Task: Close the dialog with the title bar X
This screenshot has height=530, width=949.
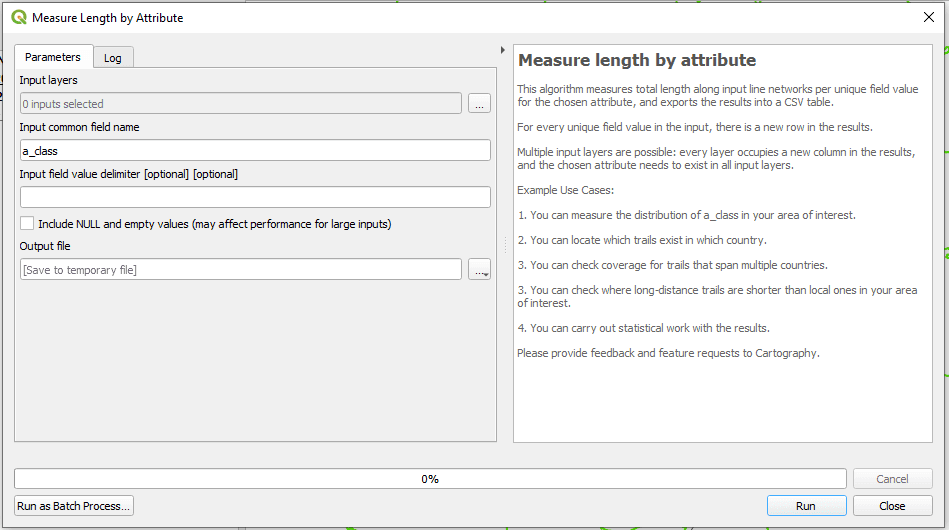Action: 929,17
